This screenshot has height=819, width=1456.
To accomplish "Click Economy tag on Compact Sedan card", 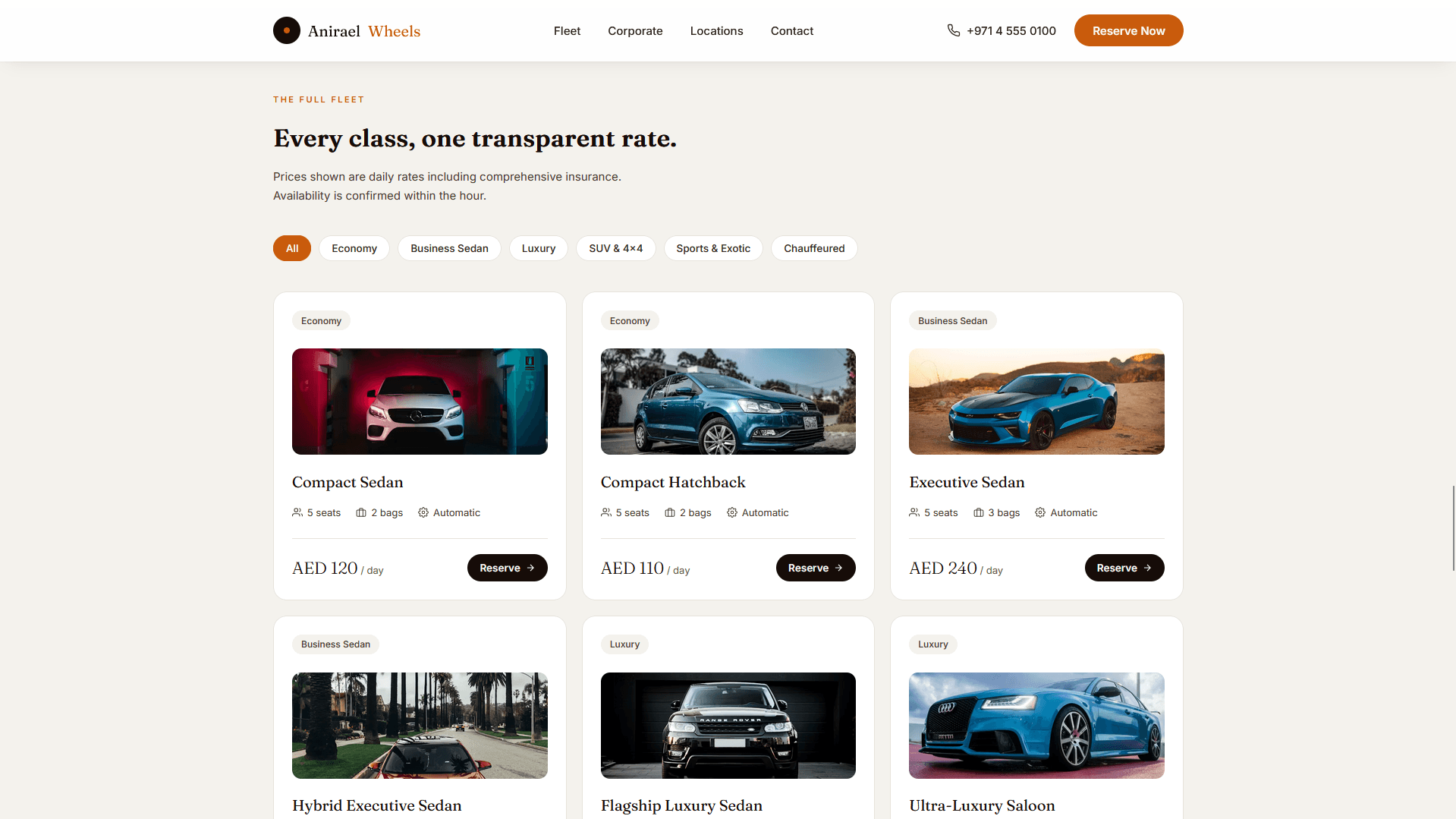I will (x=321, y=320).
